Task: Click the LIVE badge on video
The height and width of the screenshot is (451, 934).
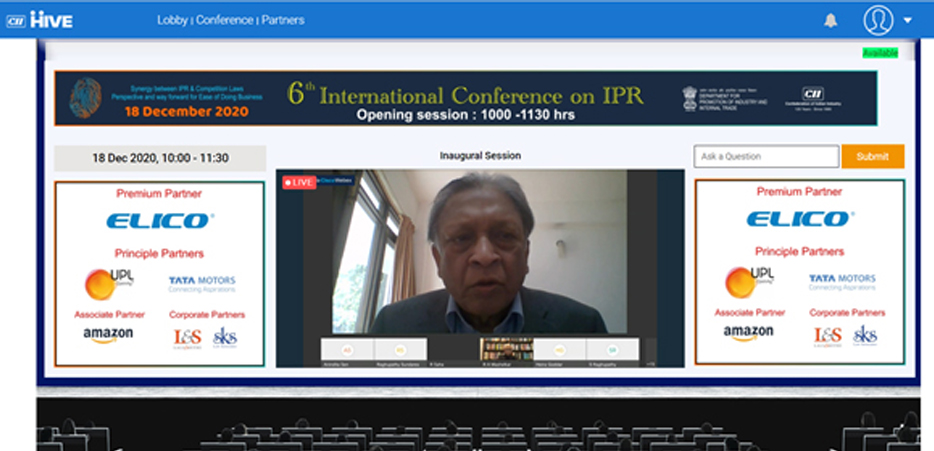Action: (x=299, y=182)
